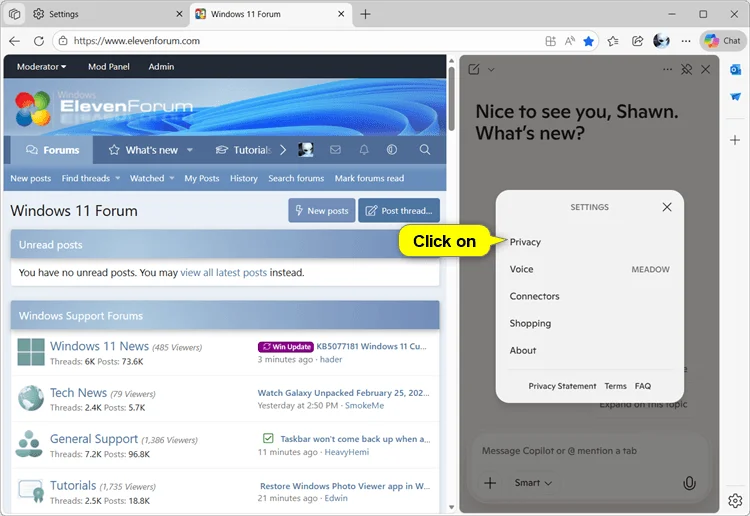Screen dimensions: 750x516
Task: Open Shopping in Copilot settings
Action: [x=530, y=324]
